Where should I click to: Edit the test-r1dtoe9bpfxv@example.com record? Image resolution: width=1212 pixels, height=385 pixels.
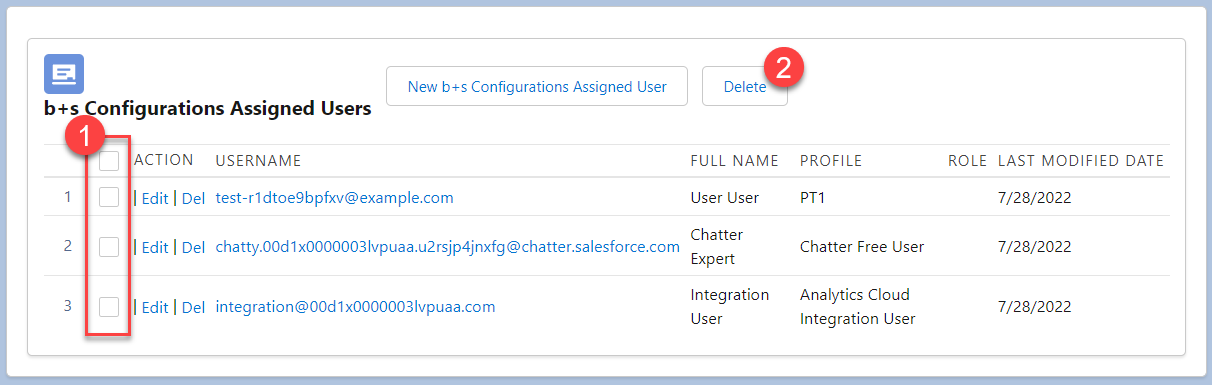155,198
